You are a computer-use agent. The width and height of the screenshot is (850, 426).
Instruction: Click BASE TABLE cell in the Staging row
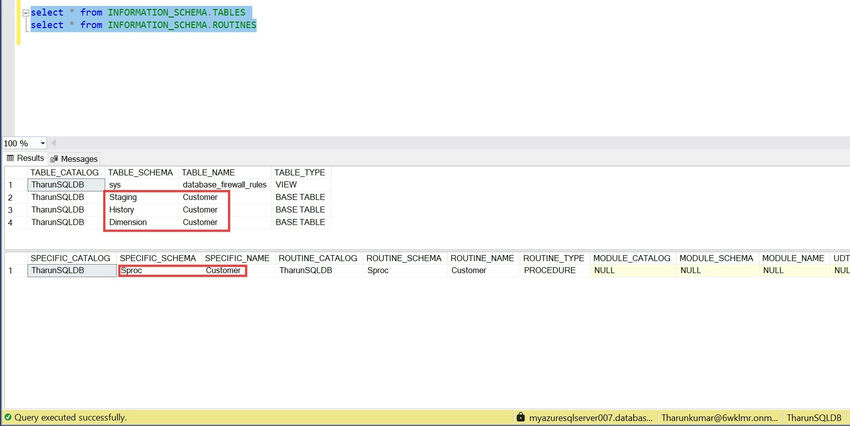coord(300,197)
